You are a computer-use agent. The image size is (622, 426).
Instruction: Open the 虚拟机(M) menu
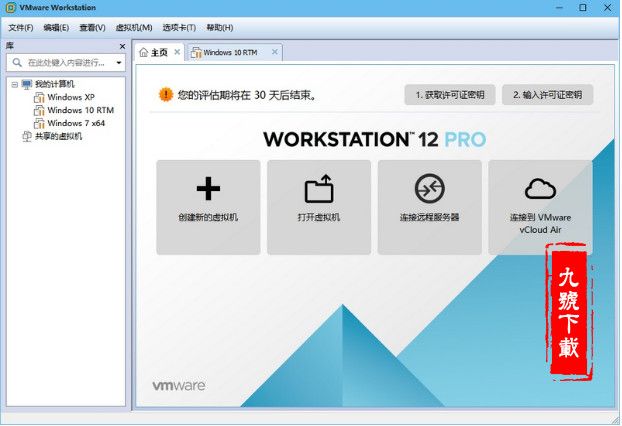134,27
